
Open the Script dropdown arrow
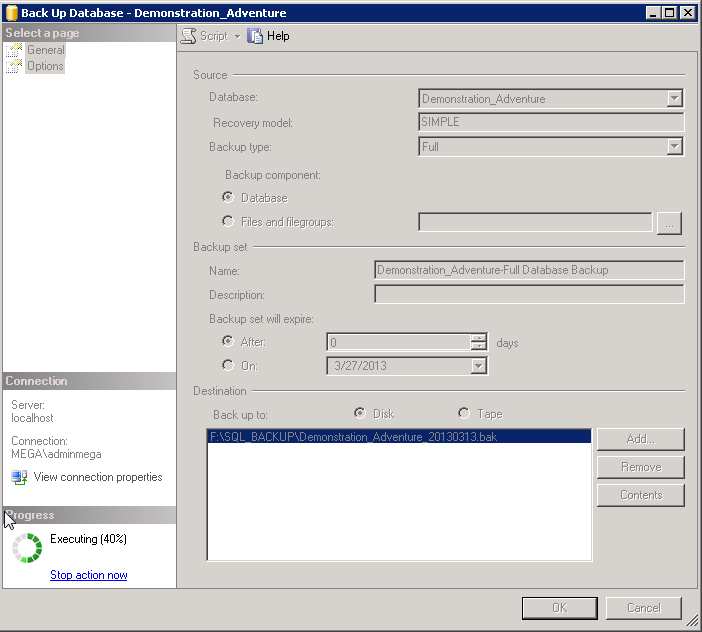(237, 36)
